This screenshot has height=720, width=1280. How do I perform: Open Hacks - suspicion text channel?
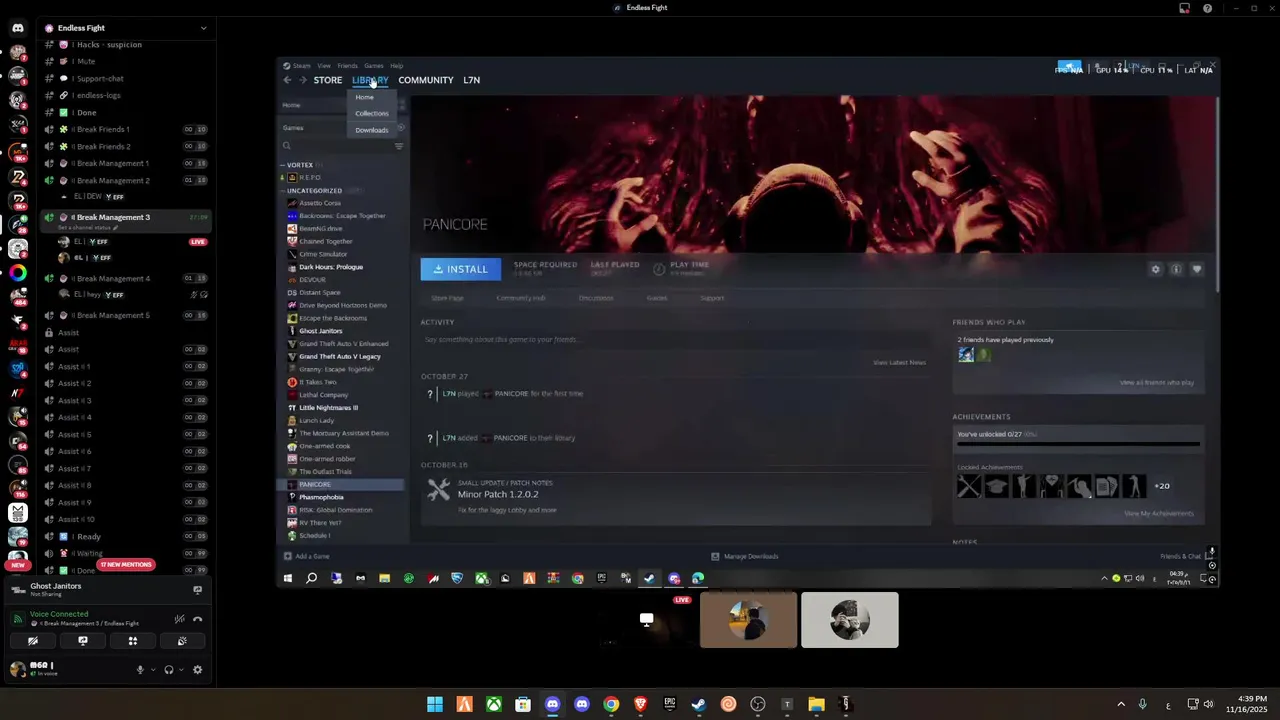110,45
